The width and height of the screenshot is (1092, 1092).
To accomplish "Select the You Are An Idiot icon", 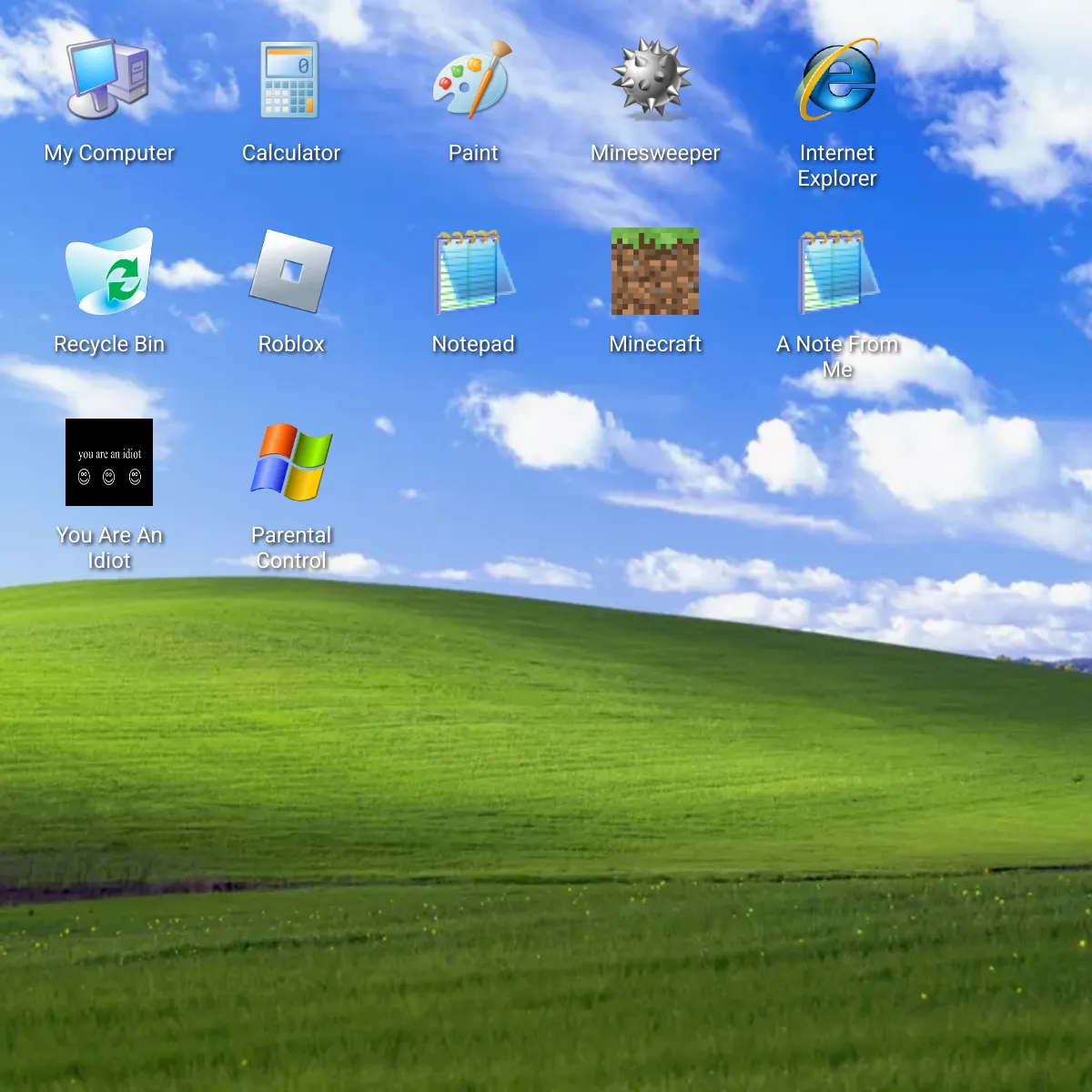I will click(x=109, y=462).
